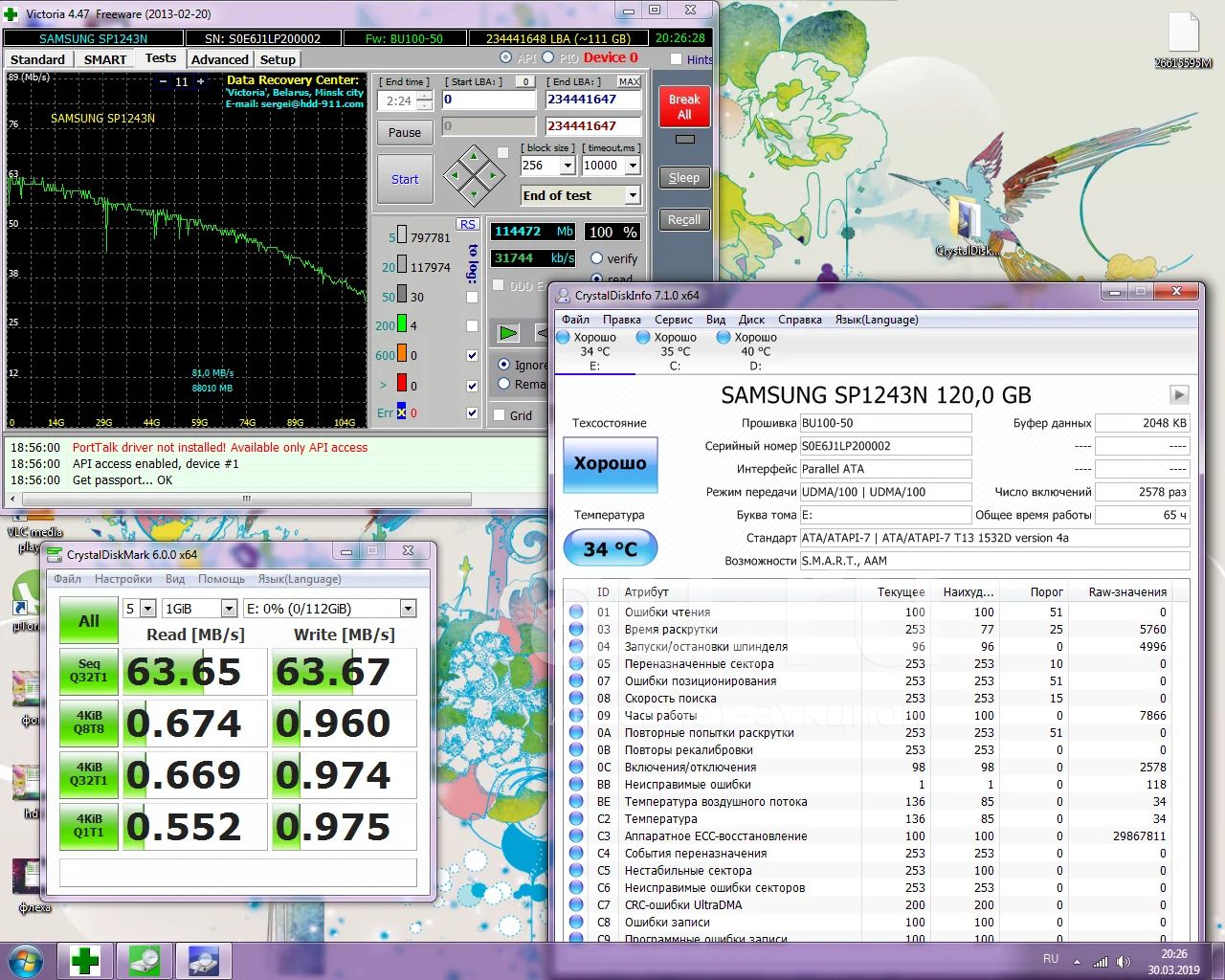Click status orb for attribute 01 Ошибки чтения
This screenshot has width=1225, height=980.
(576, 612)
